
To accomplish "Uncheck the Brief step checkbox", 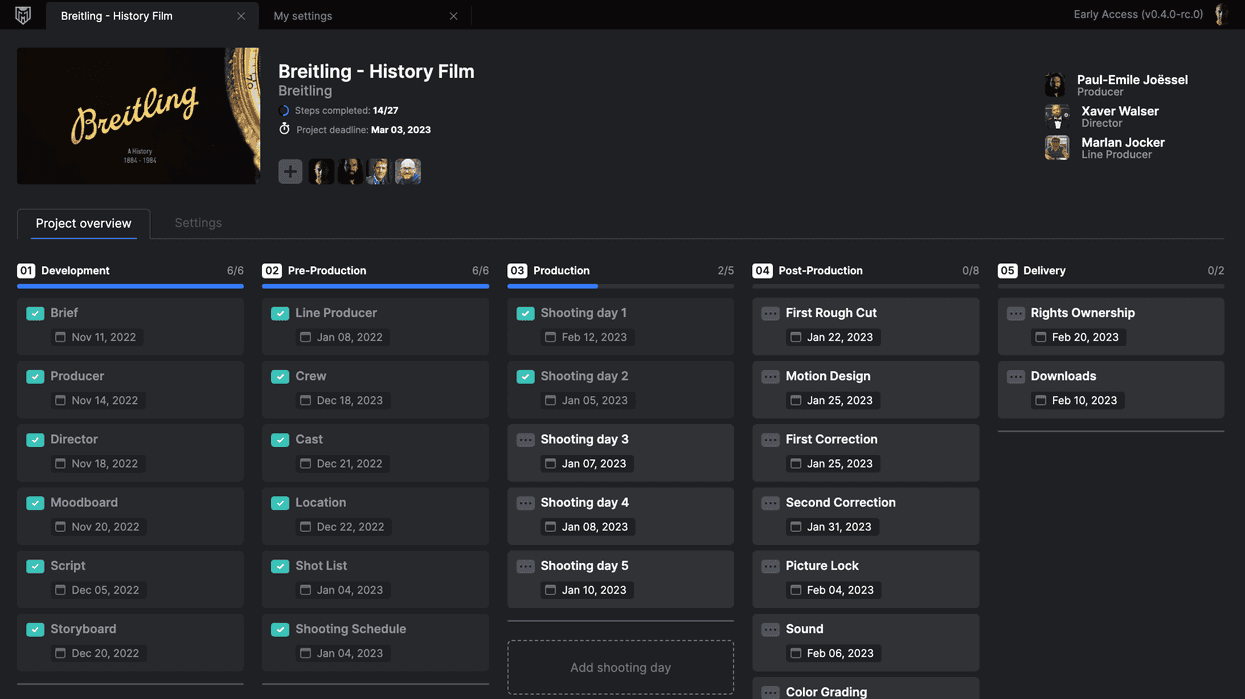I will 35,313.
